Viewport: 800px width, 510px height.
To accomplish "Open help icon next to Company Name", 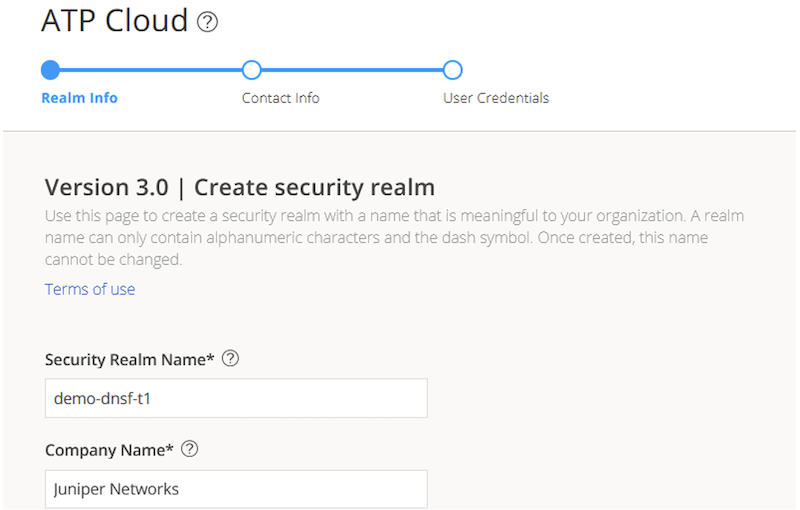I will 189,449.
